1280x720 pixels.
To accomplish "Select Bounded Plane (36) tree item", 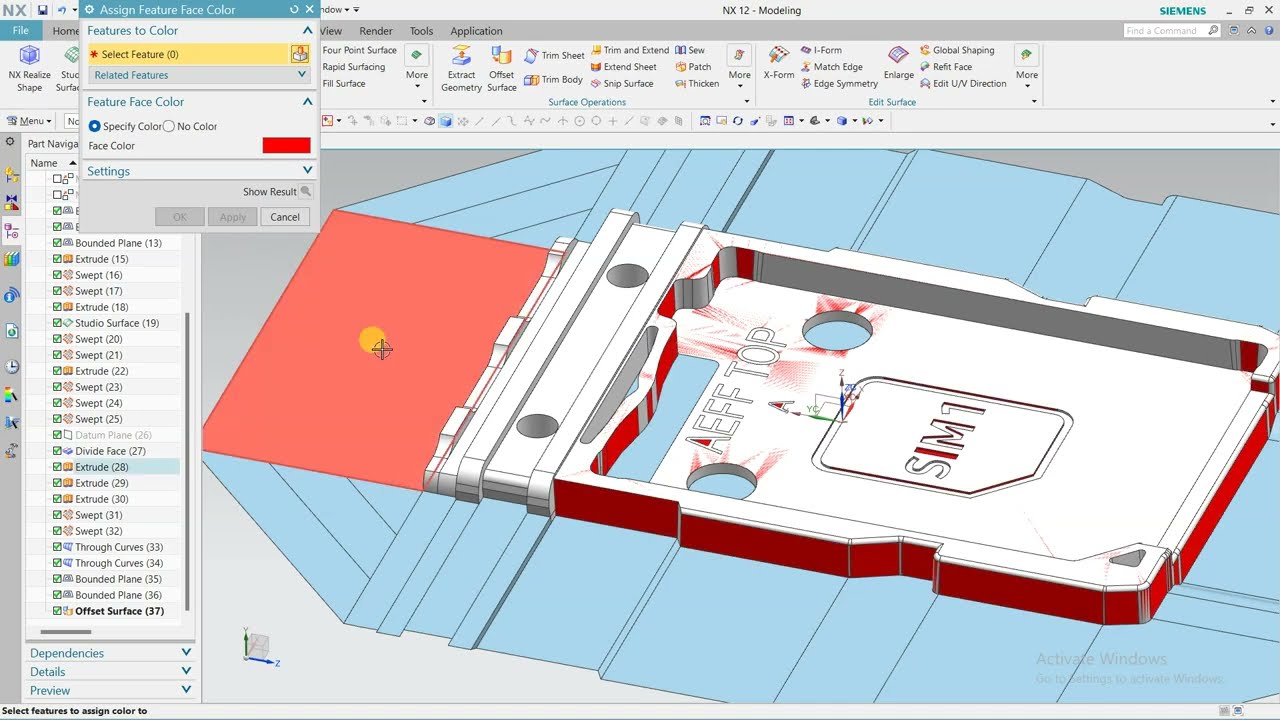I will click(118, 595).
